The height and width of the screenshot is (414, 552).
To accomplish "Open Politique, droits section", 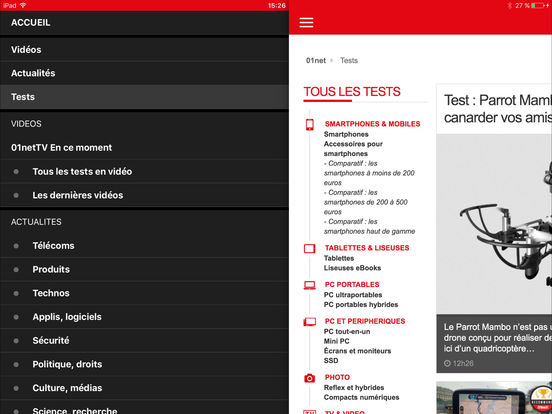I will [x=144, y=364].
